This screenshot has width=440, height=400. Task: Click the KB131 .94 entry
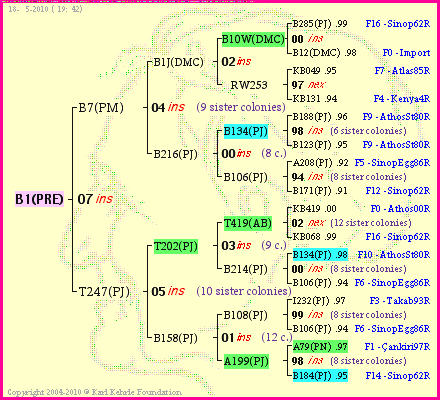(315, 99)
